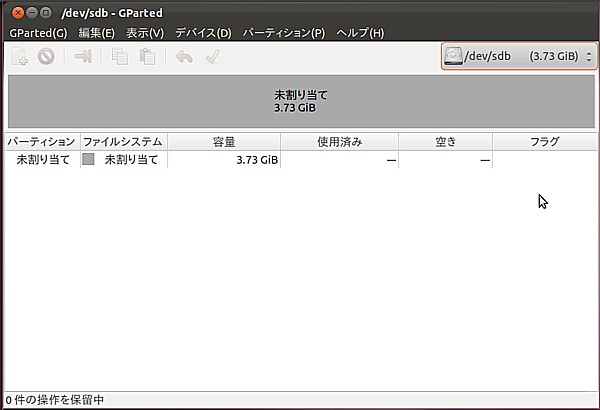Click the Undo last operation icon
The width and height of the screenshot is (600, 410).
(x=184, y=57)
